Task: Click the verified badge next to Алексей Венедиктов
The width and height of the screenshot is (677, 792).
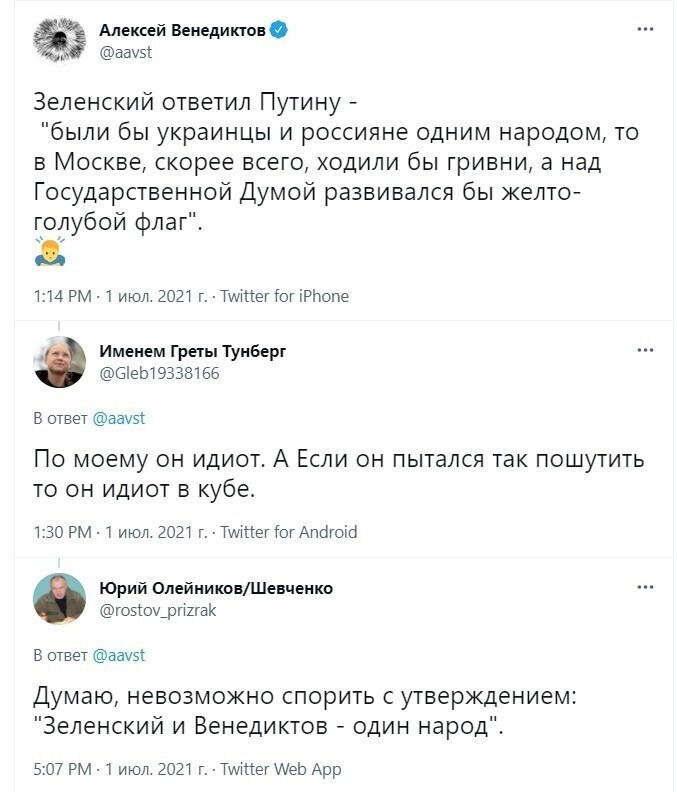Action: pyautogui.click(x=278, y=30)
